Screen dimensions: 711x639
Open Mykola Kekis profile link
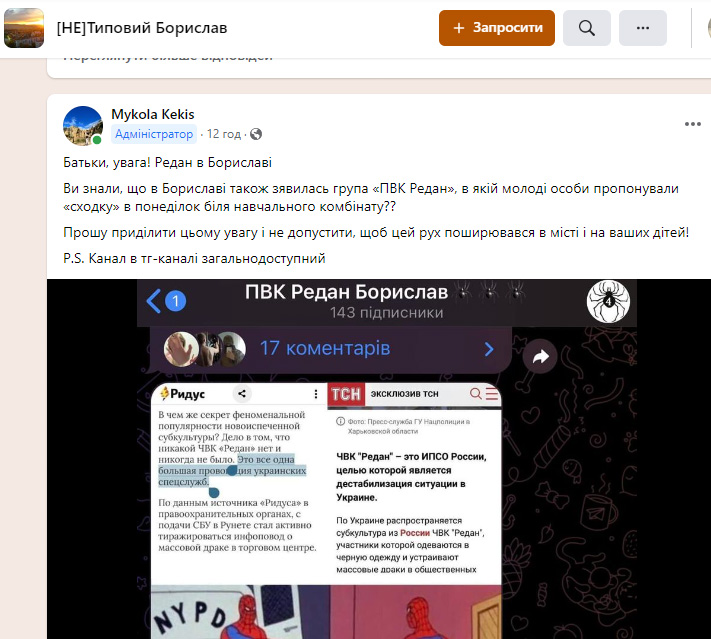pyautogui.click(x=153, y=114)
